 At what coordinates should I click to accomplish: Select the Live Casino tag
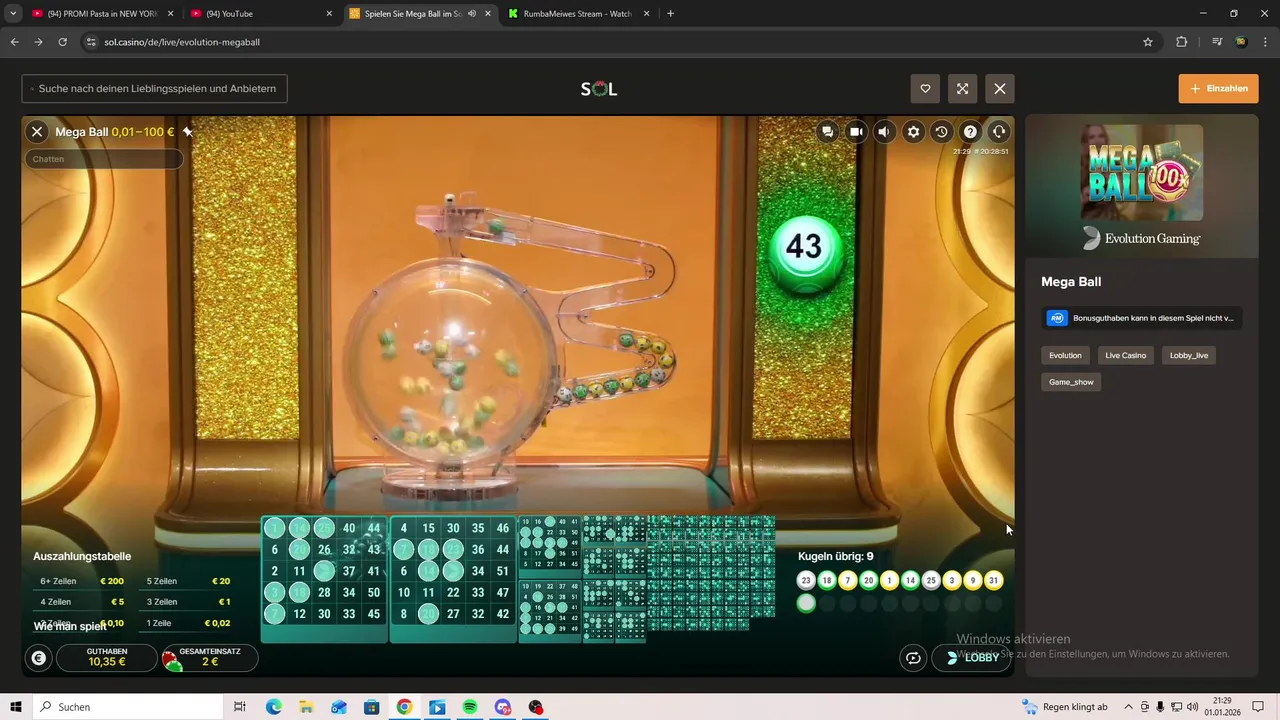click(x=1125, y=355)
